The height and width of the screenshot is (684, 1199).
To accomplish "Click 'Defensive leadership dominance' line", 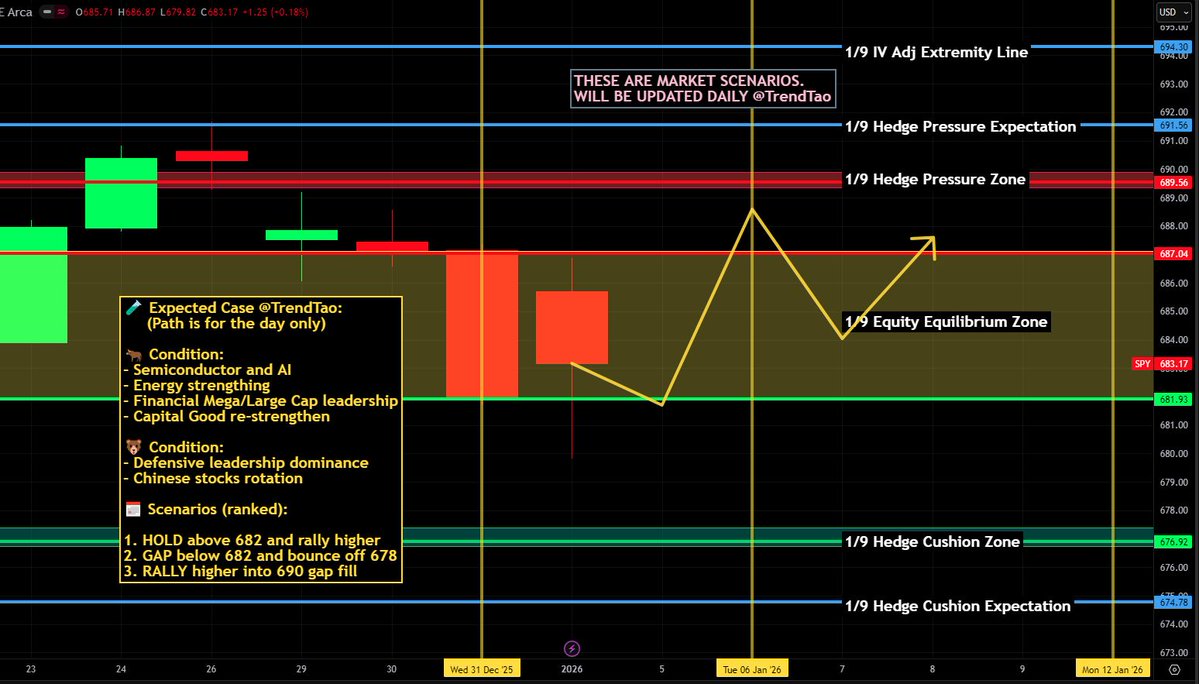I will 246,462.
